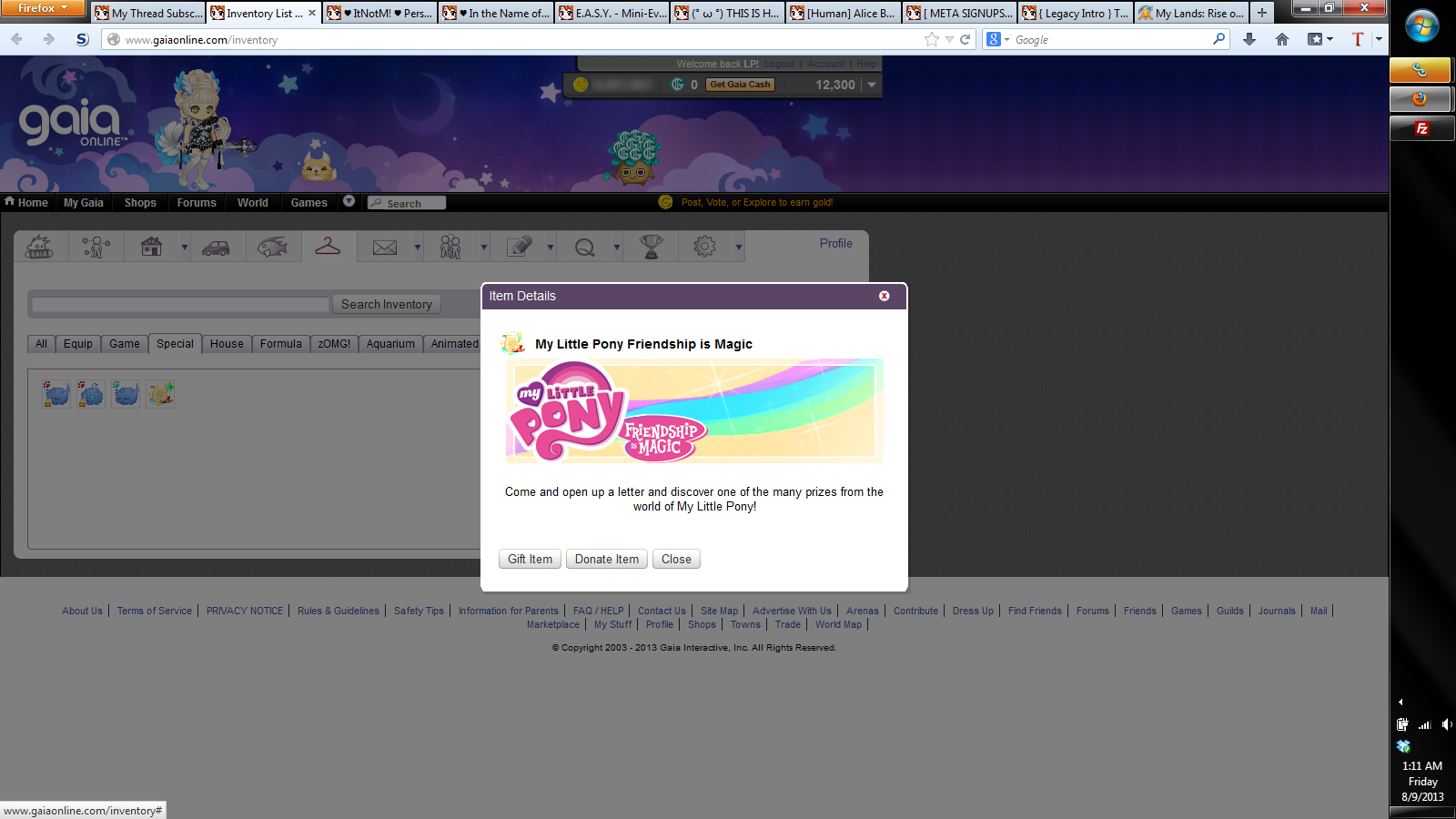
Task: Open the journal pencil toolbar icon
Action: (519, 247)
